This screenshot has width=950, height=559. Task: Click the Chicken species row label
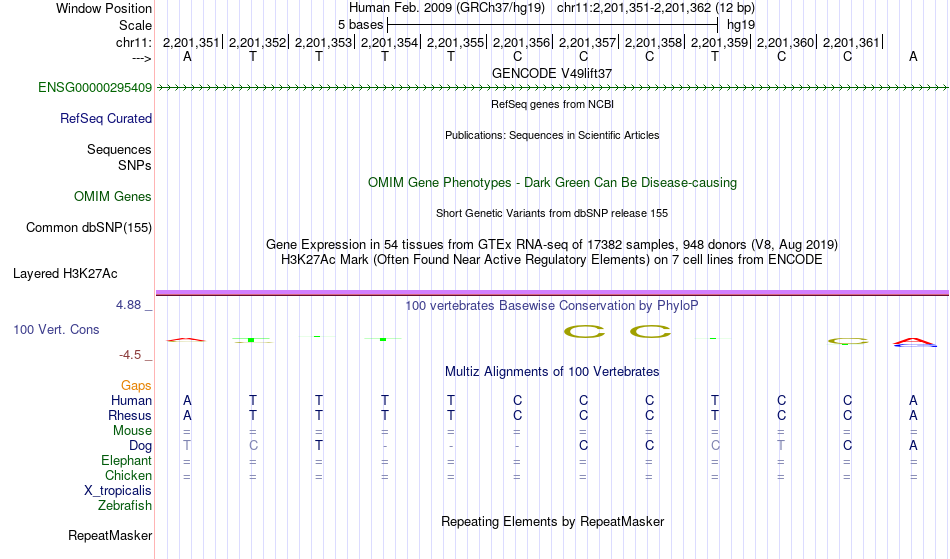pos(128,475)
